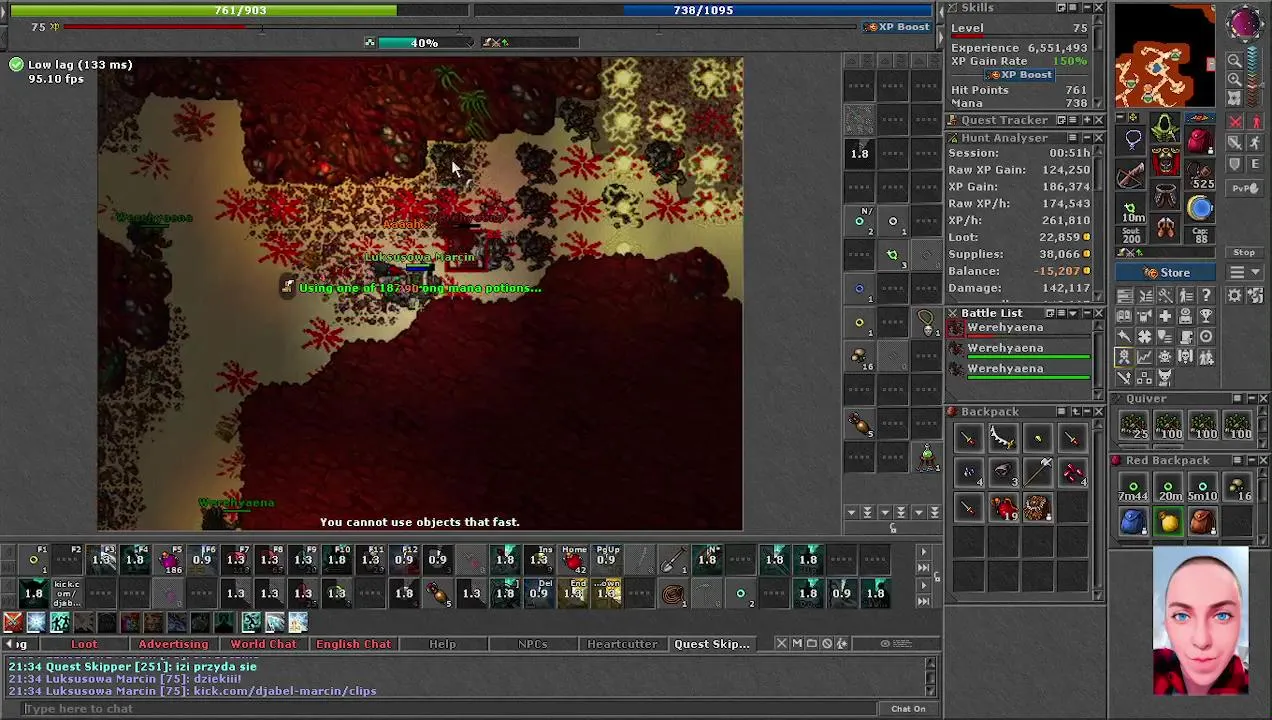This screenshot has height=720, width=1272.
Task: Show earlier chat tabs with left arrow
Action: [12, 644]
